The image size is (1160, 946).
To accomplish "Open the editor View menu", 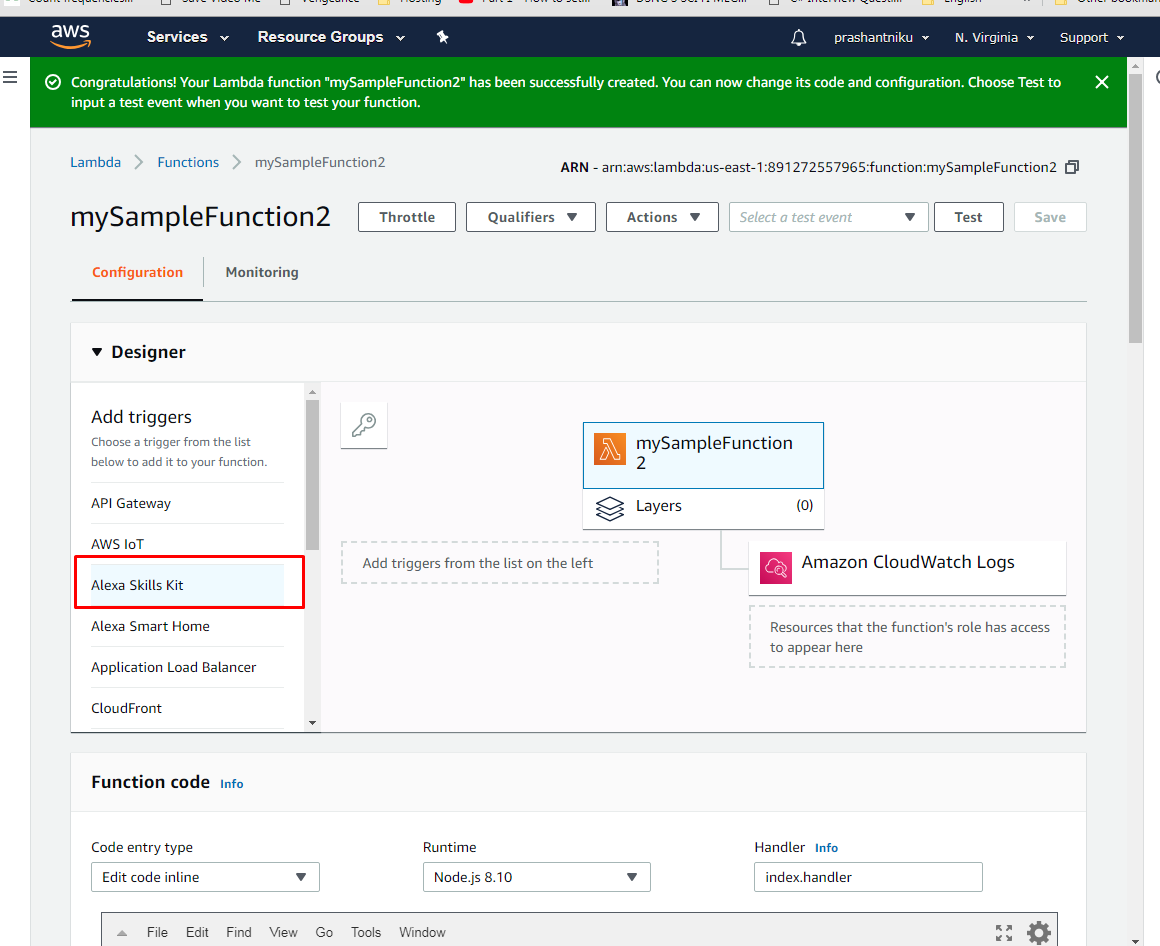I will (283, 933).
